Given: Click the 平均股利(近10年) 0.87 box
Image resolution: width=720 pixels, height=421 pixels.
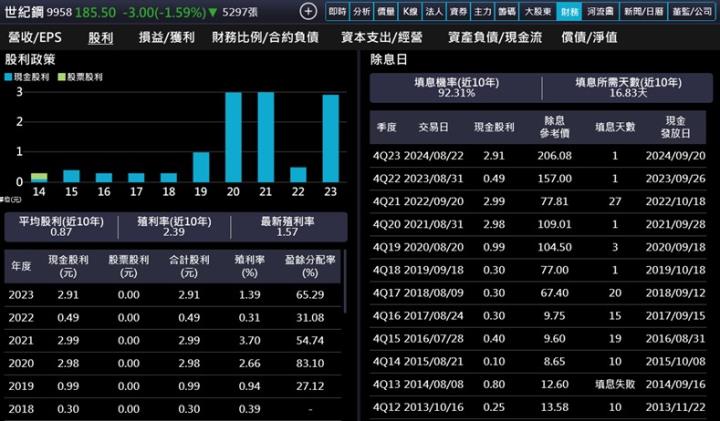Looking at the screenshot, I should 61,227.
